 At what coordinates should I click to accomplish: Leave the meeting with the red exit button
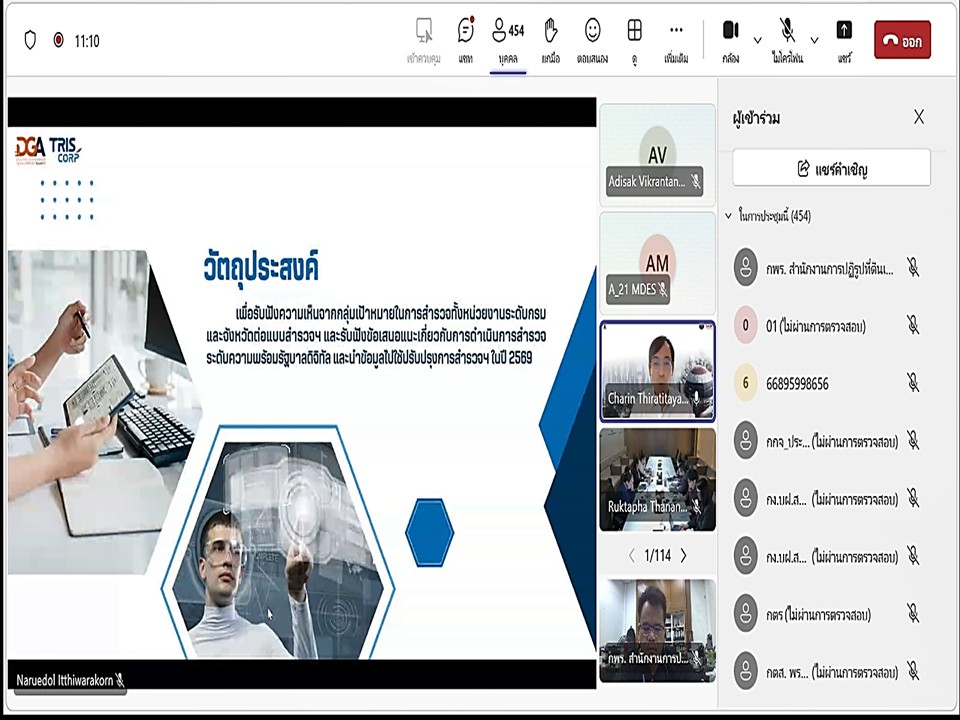tap(902, 41)
